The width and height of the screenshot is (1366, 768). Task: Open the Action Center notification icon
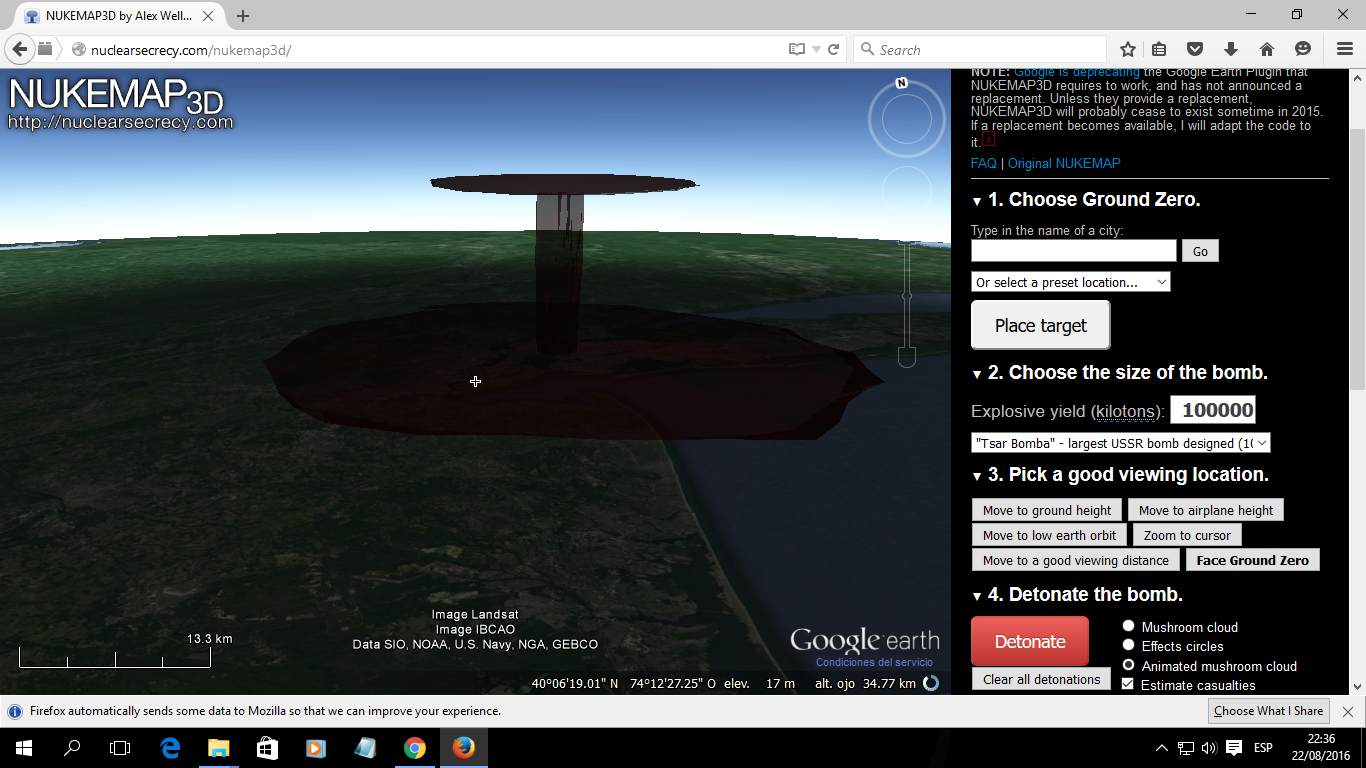click(1234, 747)
